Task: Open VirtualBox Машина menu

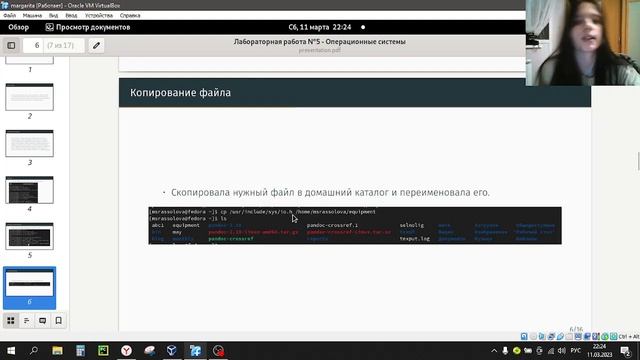Action: (x=32, y=16)
